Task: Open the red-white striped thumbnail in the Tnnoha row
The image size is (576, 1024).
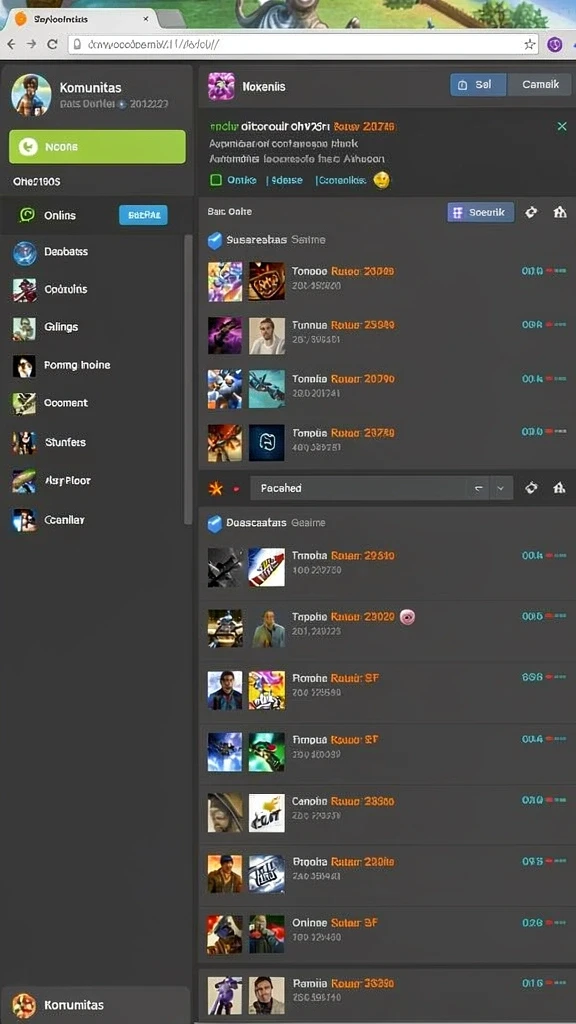Action: tap(266, 567)
